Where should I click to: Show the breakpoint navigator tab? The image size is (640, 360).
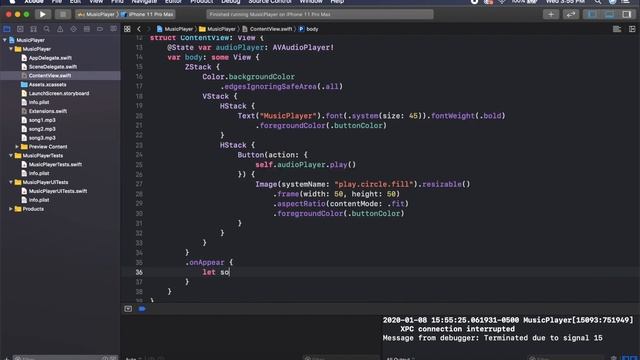tap(100, 29)
